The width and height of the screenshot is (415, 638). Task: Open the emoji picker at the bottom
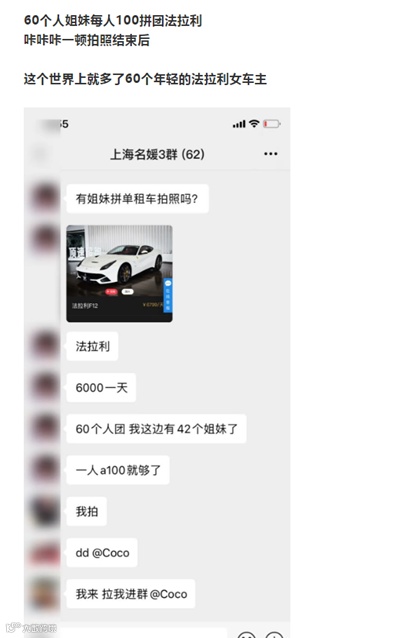[x=247, y=635]
